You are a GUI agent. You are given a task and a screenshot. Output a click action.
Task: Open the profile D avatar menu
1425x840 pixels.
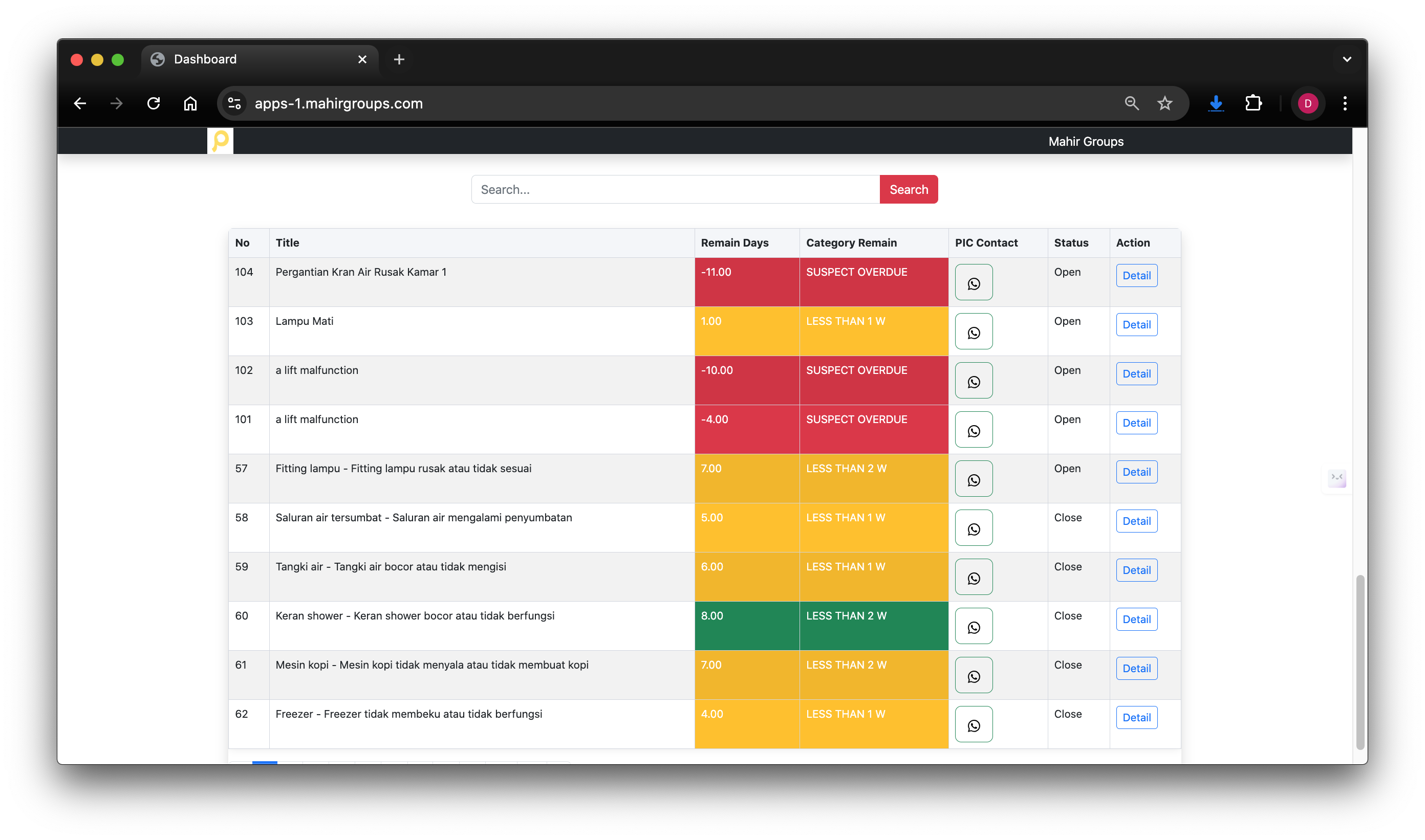pyautogui.click(x=1307, y=103)
